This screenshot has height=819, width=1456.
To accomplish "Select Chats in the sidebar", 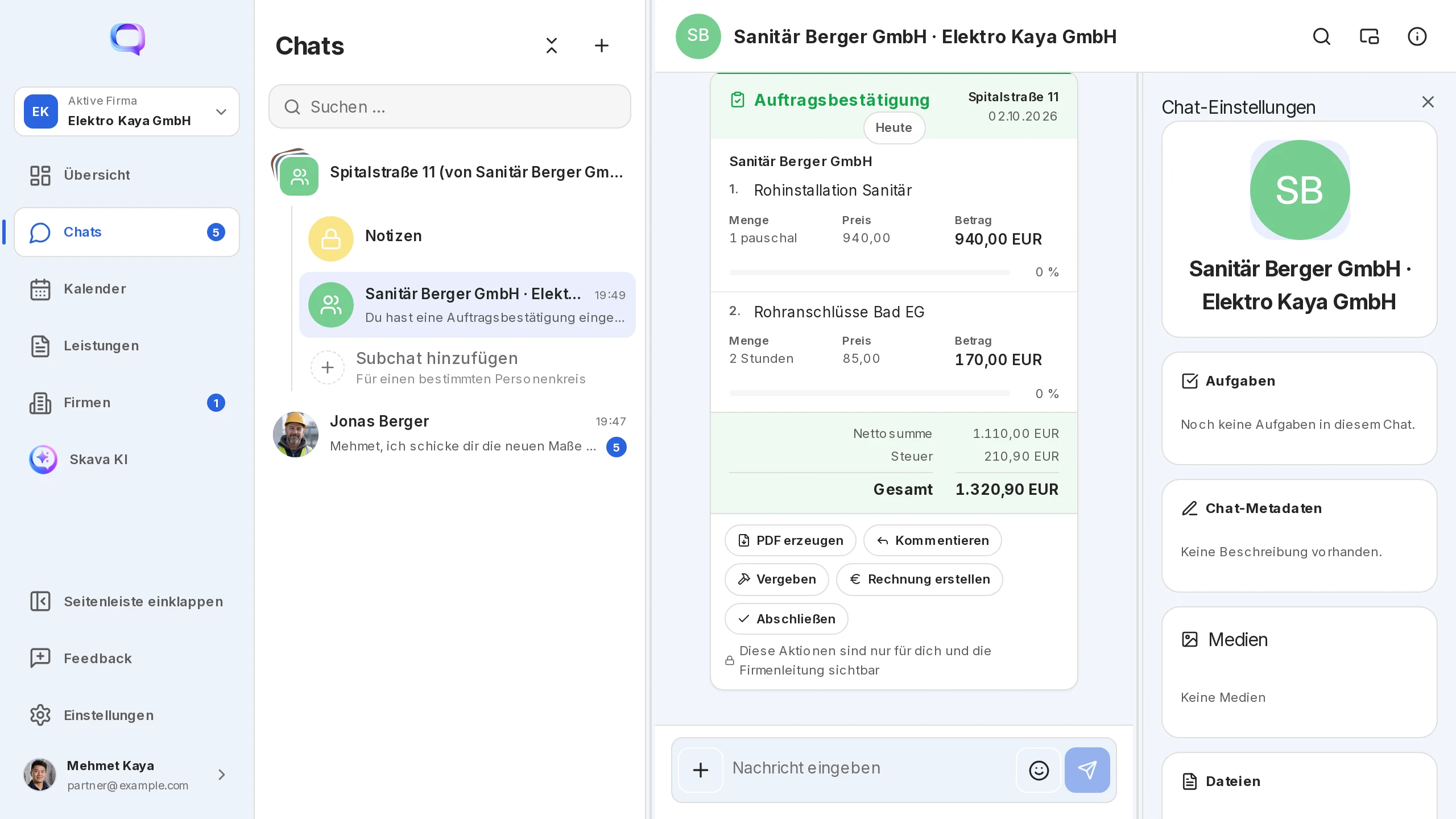I will coord(127,232).
